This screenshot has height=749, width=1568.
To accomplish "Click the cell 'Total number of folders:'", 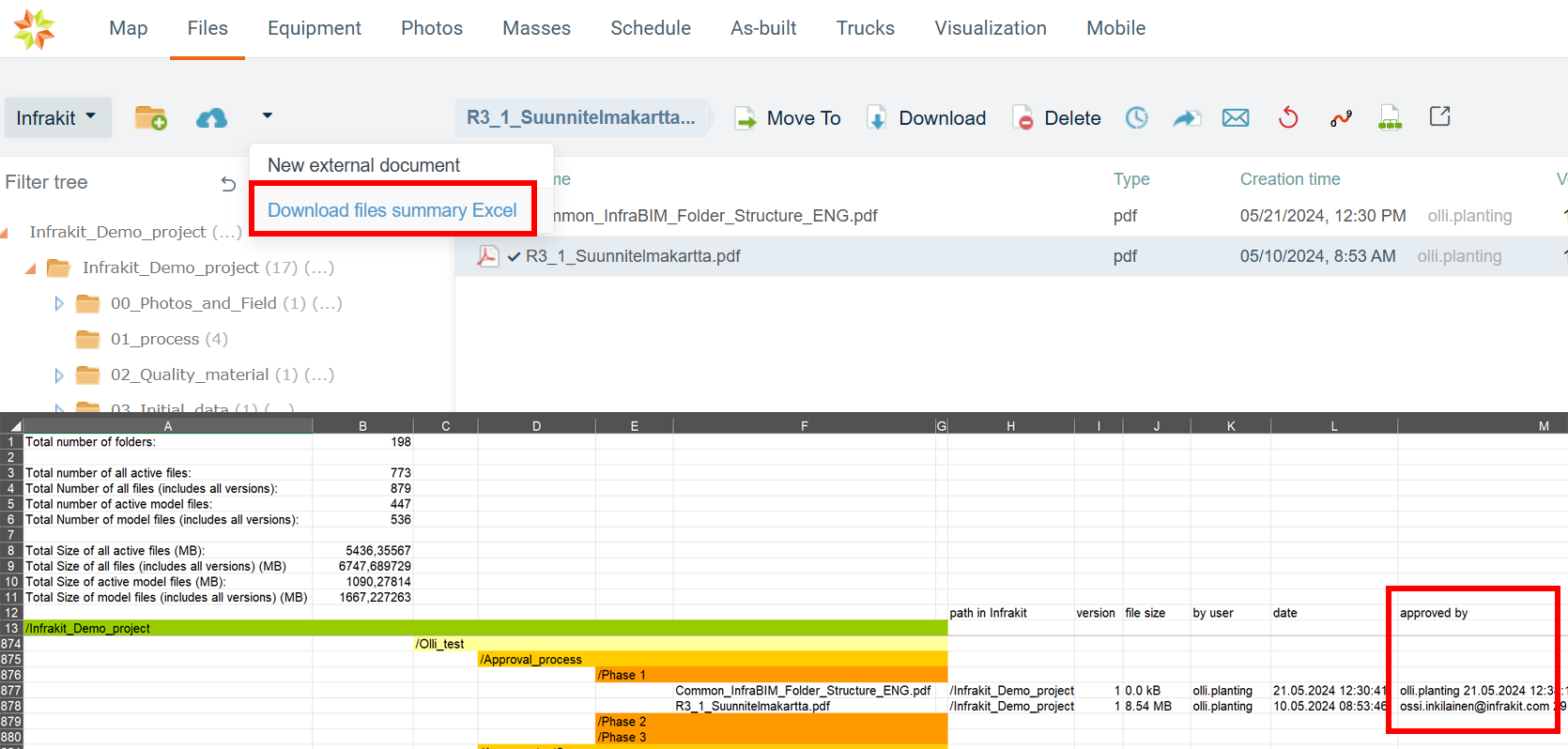I will [168, 442].
